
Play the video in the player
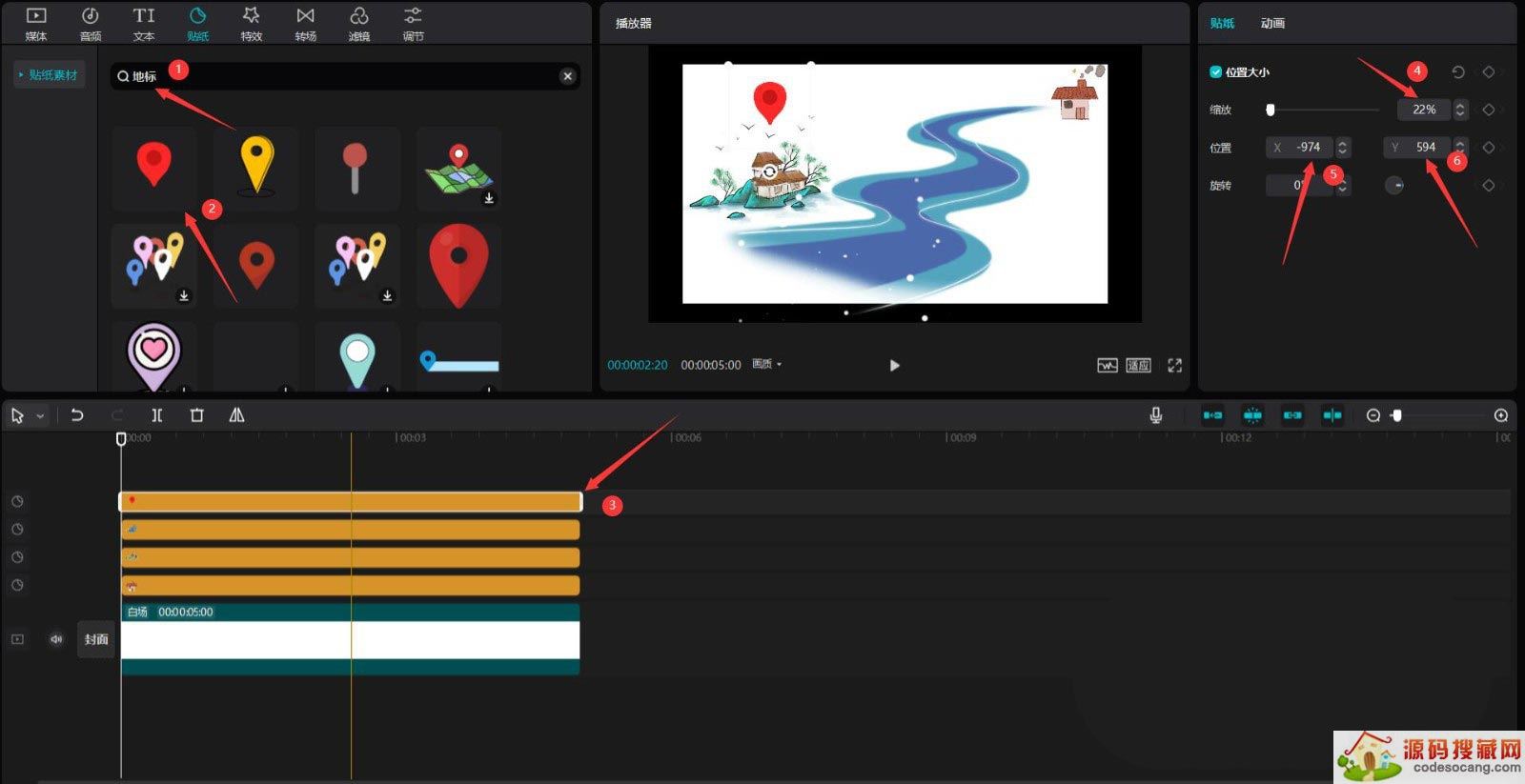pyautogui.click(x=894, y=365)
